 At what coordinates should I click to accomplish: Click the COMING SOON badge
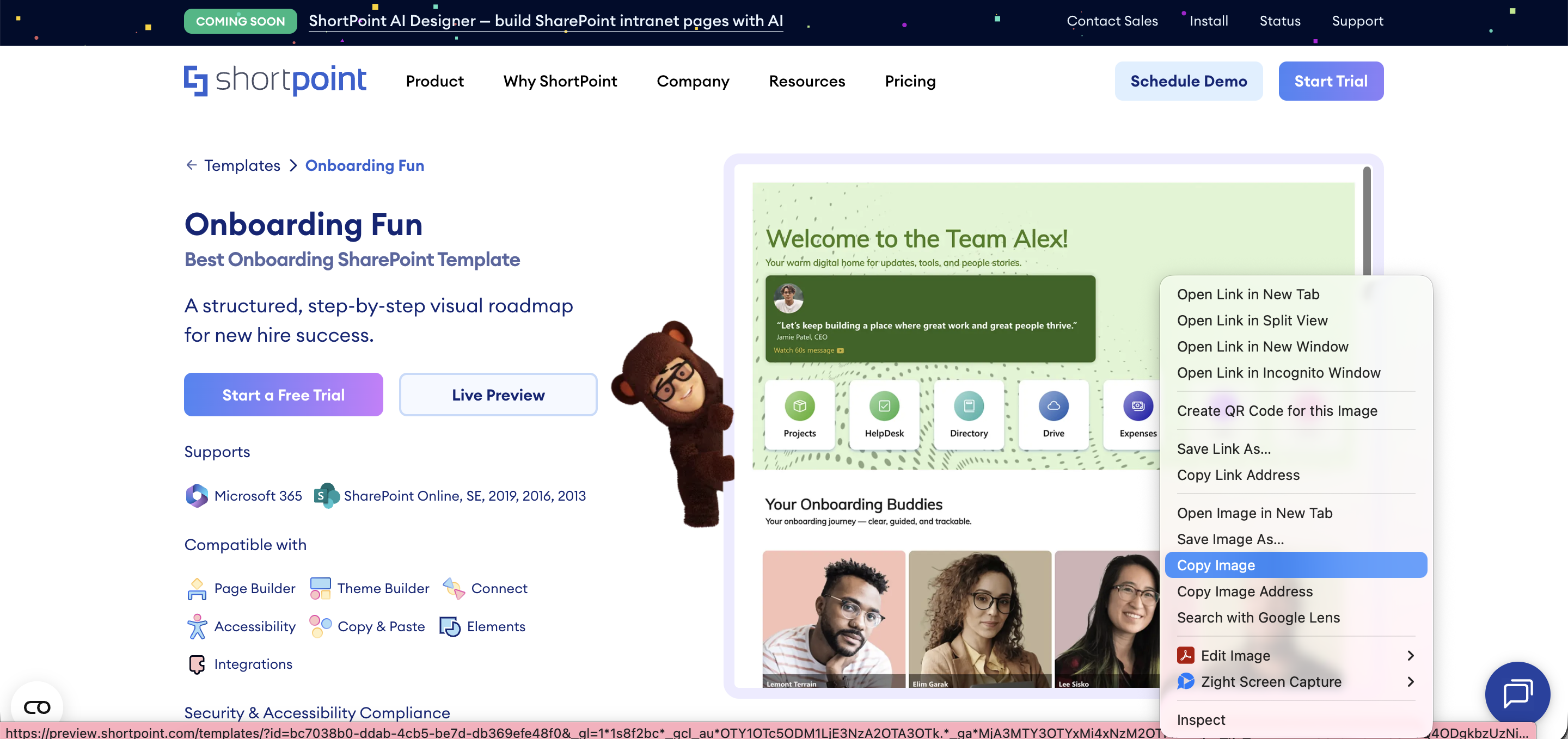pos(240,21)
